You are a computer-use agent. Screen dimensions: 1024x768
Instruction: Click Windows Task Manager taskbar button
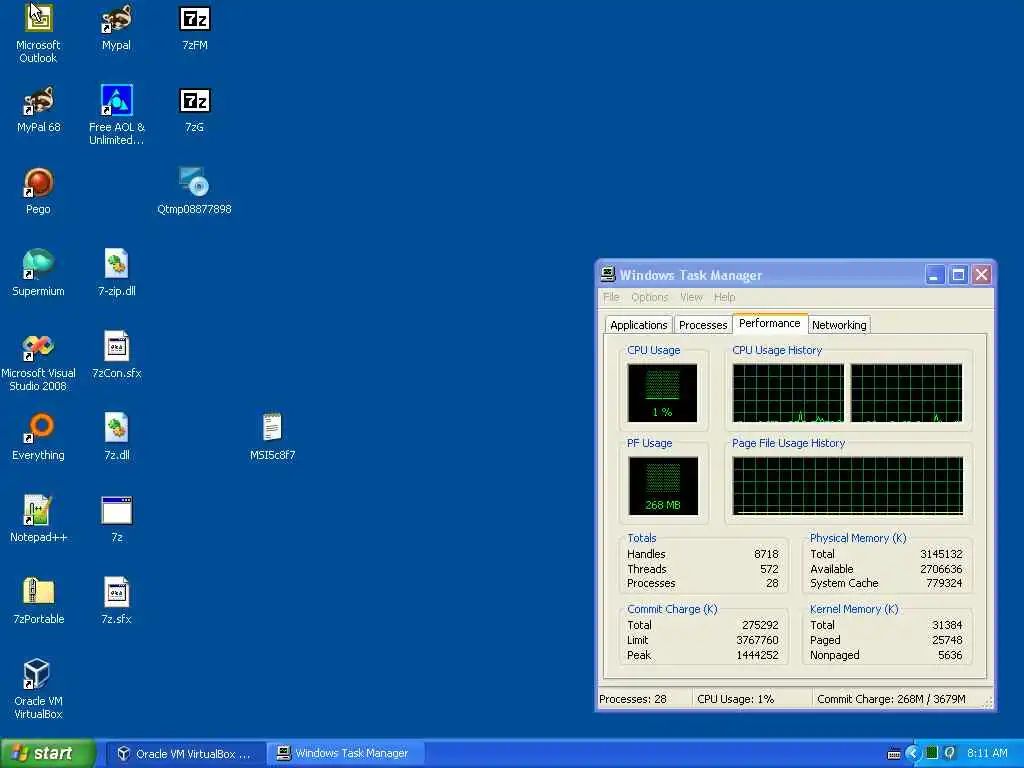click(345, 754)
